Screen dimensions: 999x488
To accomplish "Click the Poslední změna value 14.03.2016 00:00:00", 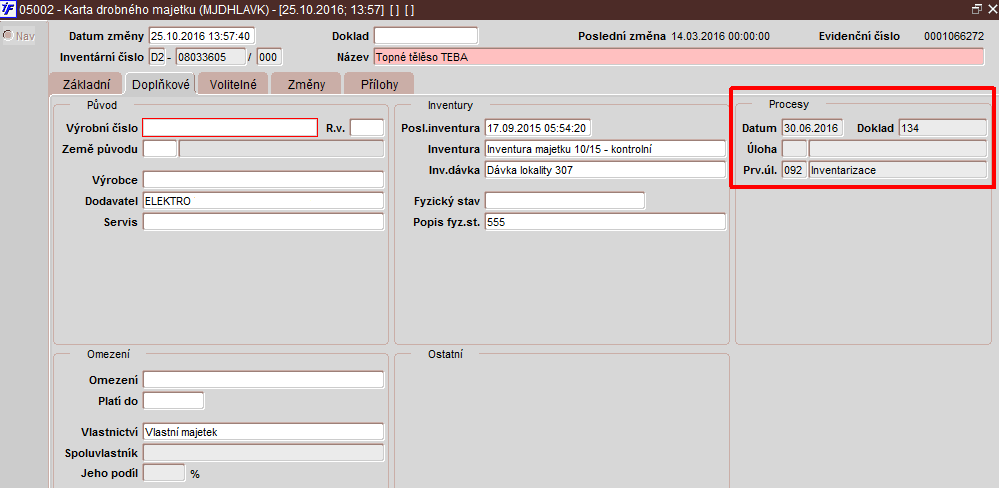I will point(721,36).
